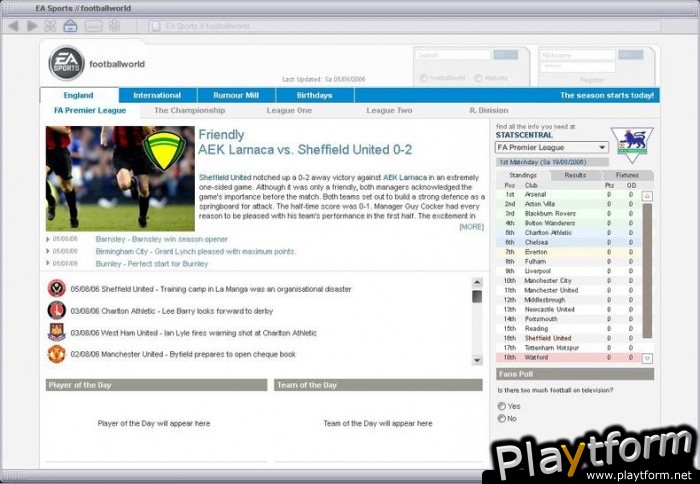Screen dimensions: 700x484
Task: Click the mail envelope toolbar icon
Action: (x=93, y=26)
